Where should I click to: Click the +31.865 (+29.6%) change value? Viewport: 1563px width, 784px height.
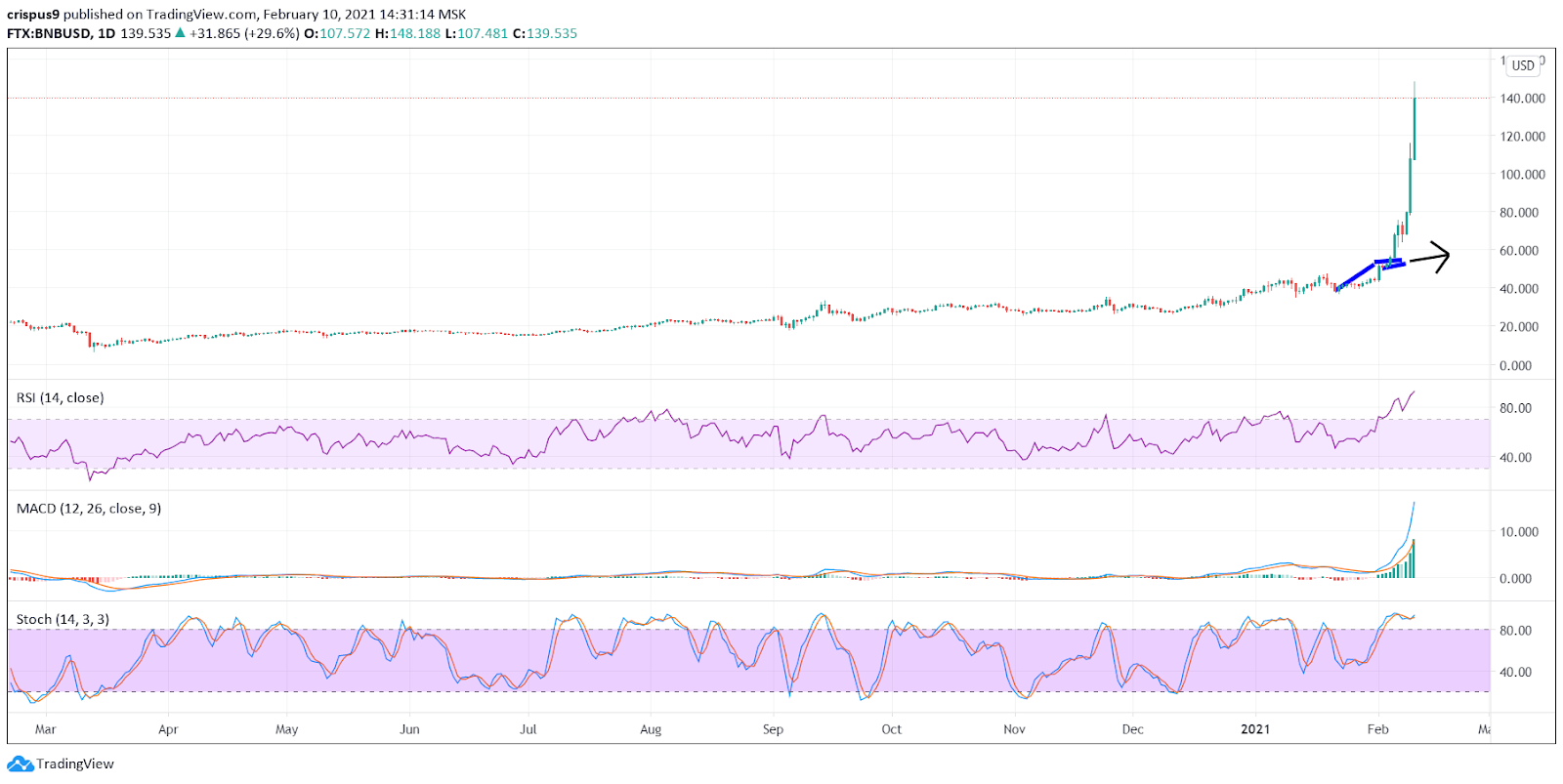pos(244,33)
